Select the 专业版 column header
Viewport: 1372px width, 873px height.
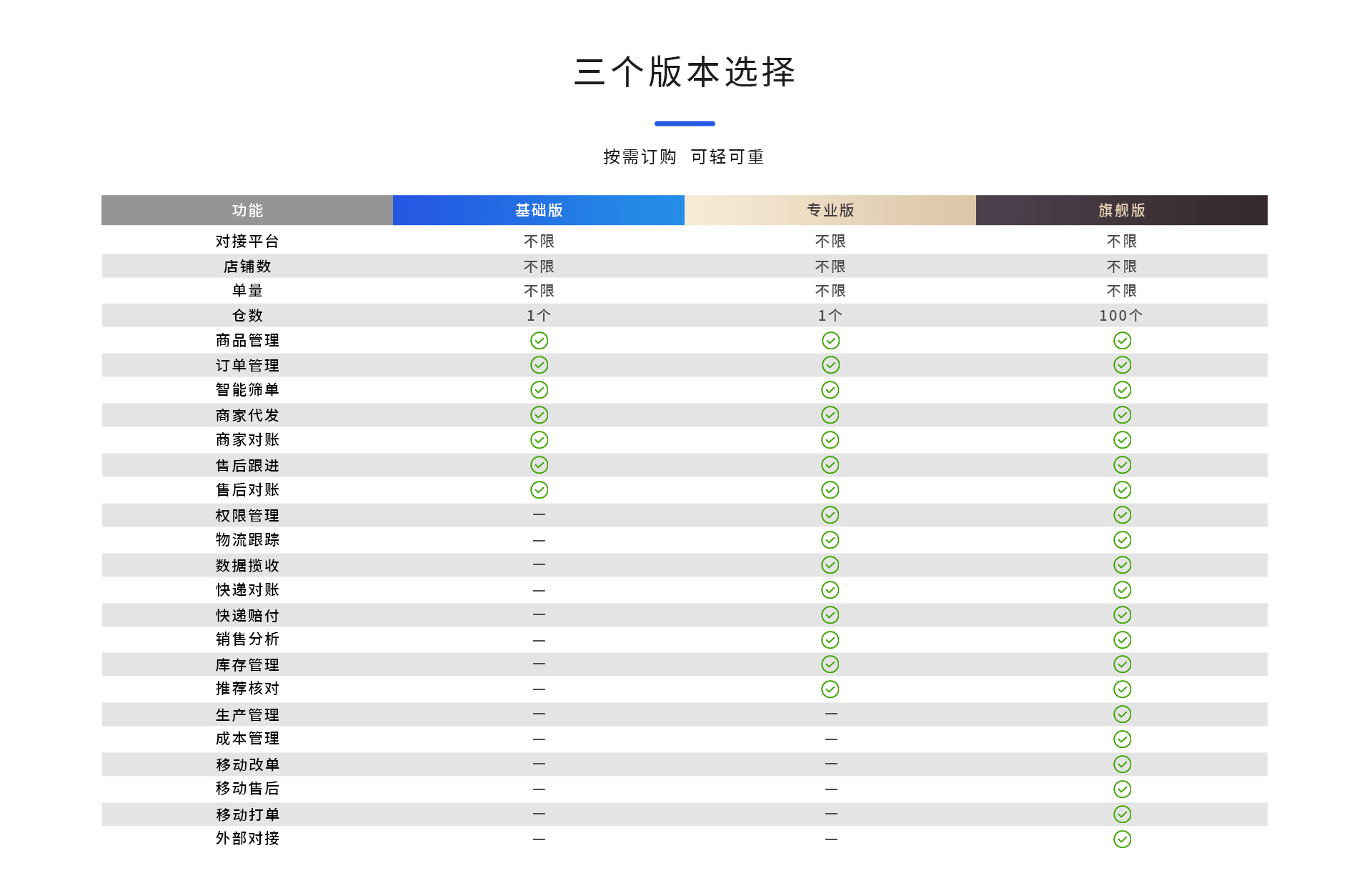pyautogui.click(x=830, y=210)
